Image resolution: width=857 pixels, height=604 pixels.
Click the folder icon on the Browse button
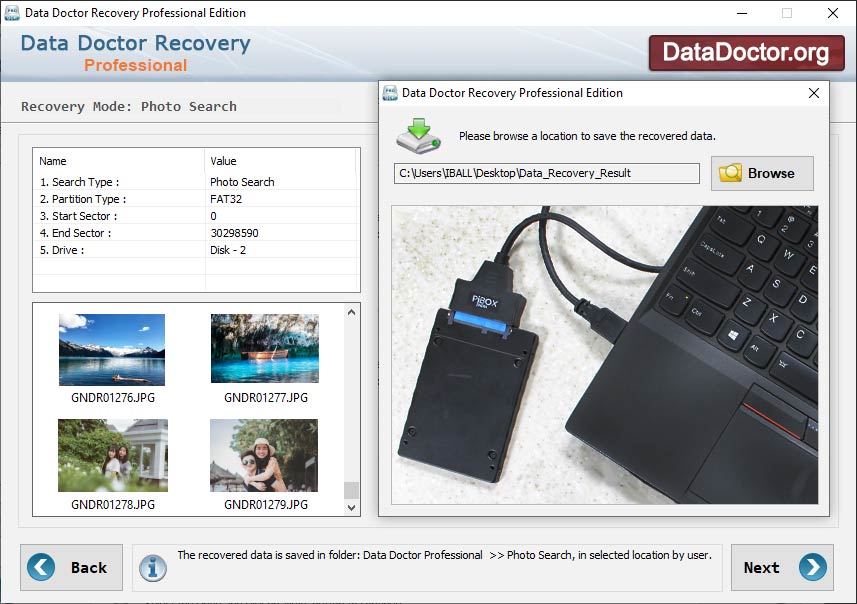[731, 172]
